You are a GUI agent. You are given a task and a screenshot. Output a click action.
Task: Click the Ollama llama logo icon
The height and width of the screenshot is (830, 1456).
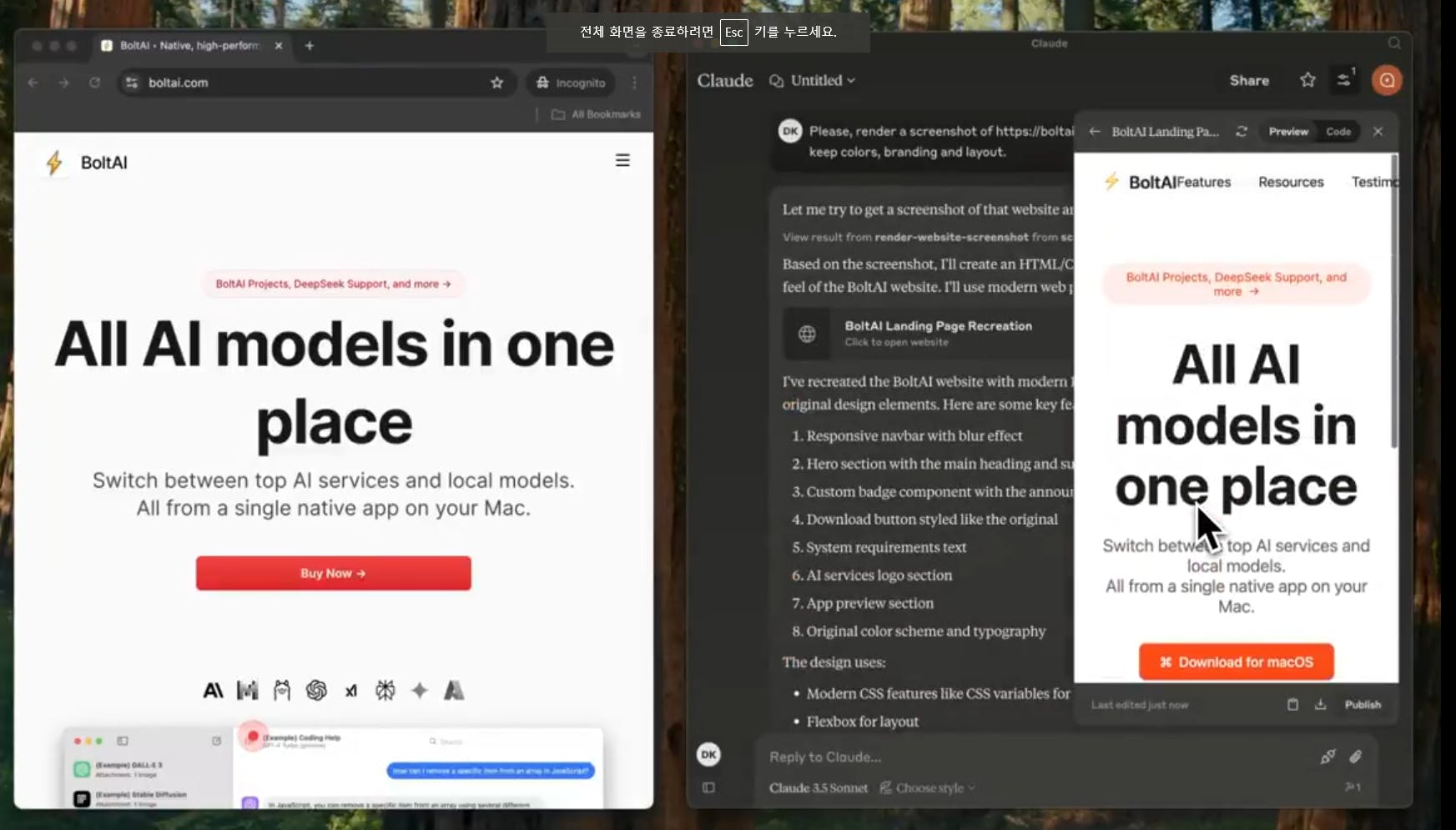(x=282, y=691)
